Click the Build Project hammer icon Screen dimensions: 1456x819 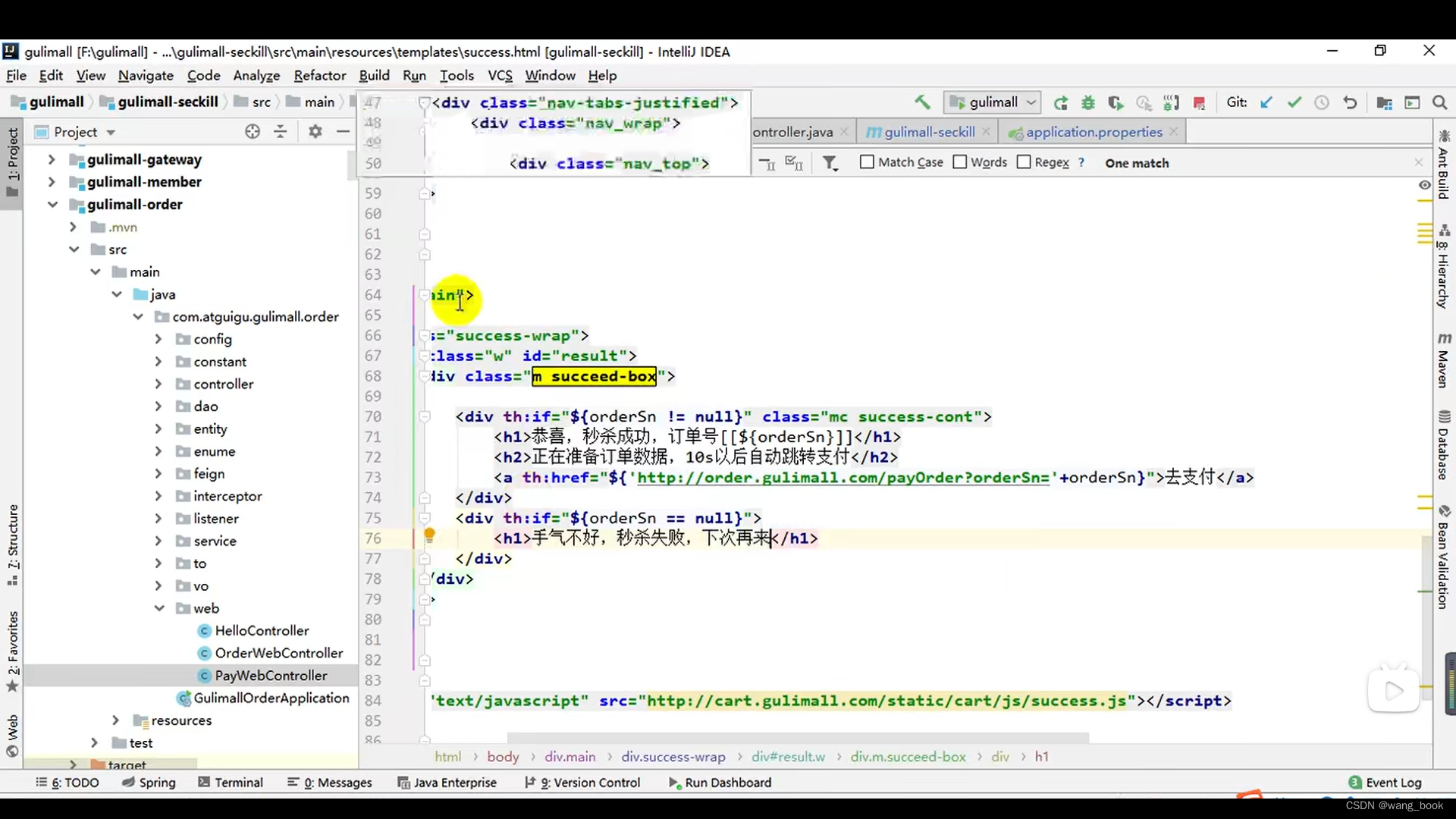pyautogui.click(x=922, y=102)
